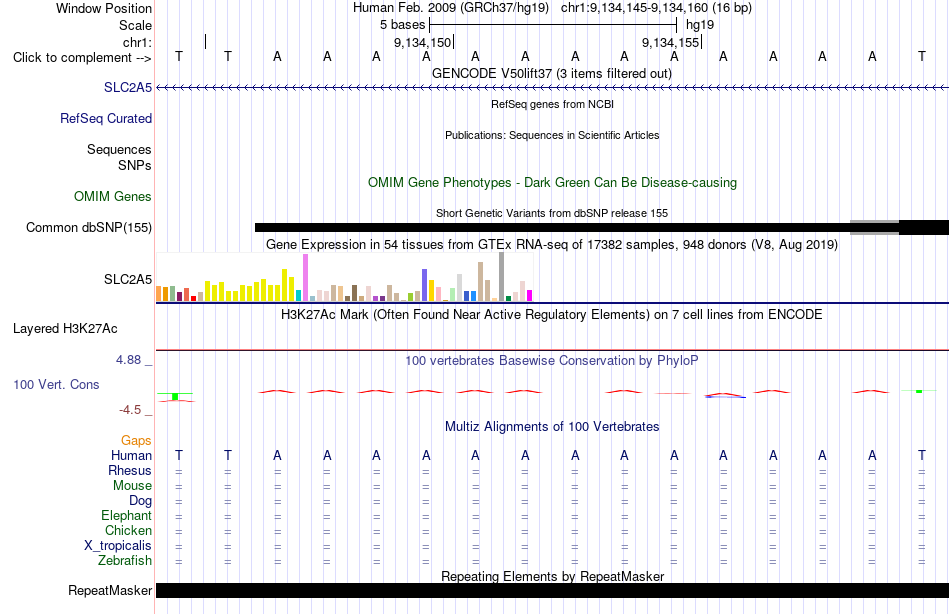Click the SNPs track label
The height and width of the screenshot is (614, 950).
(x=135, y=165)
